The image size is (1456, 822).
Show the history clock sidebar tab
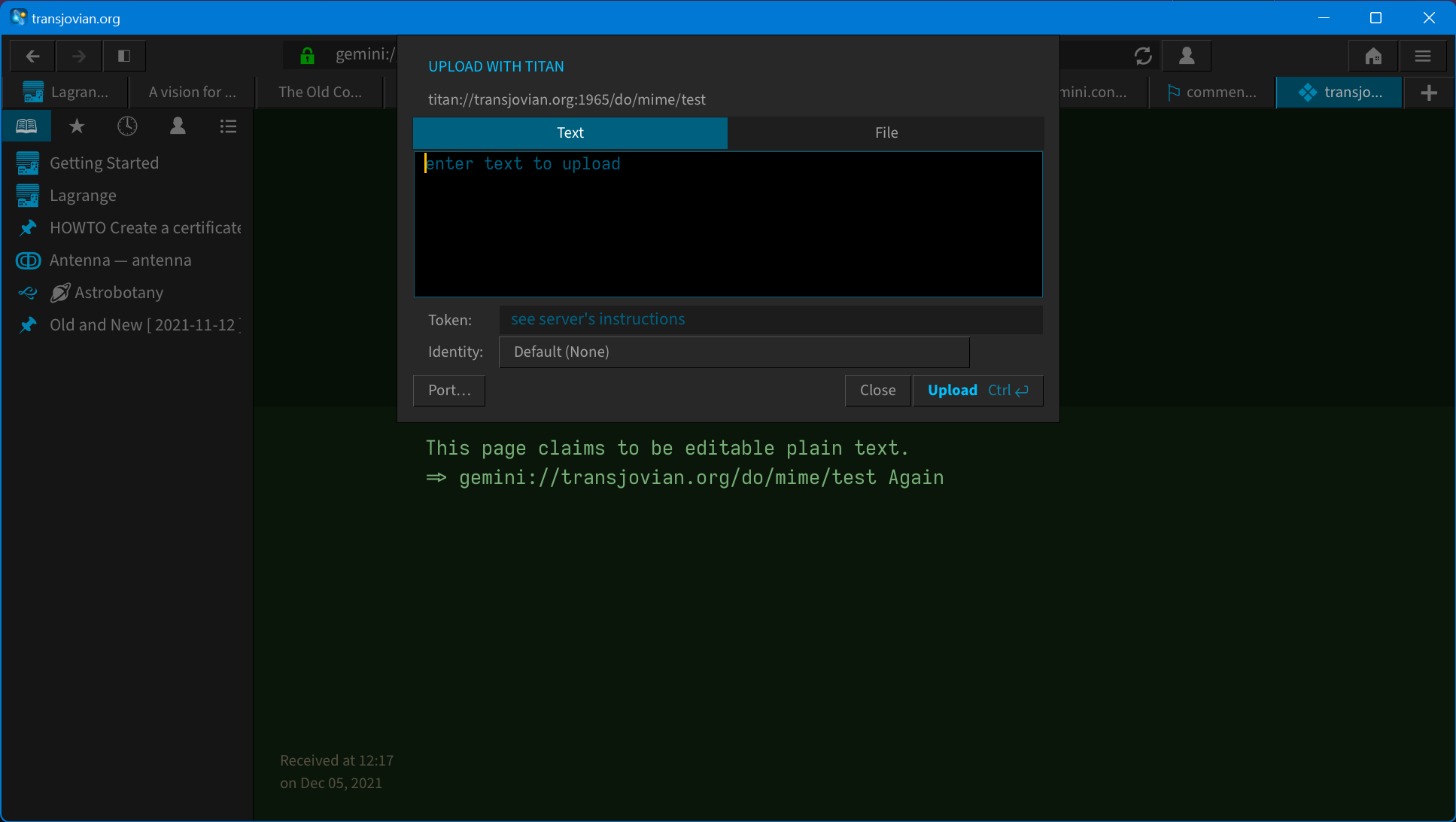[x=127, y=126]
